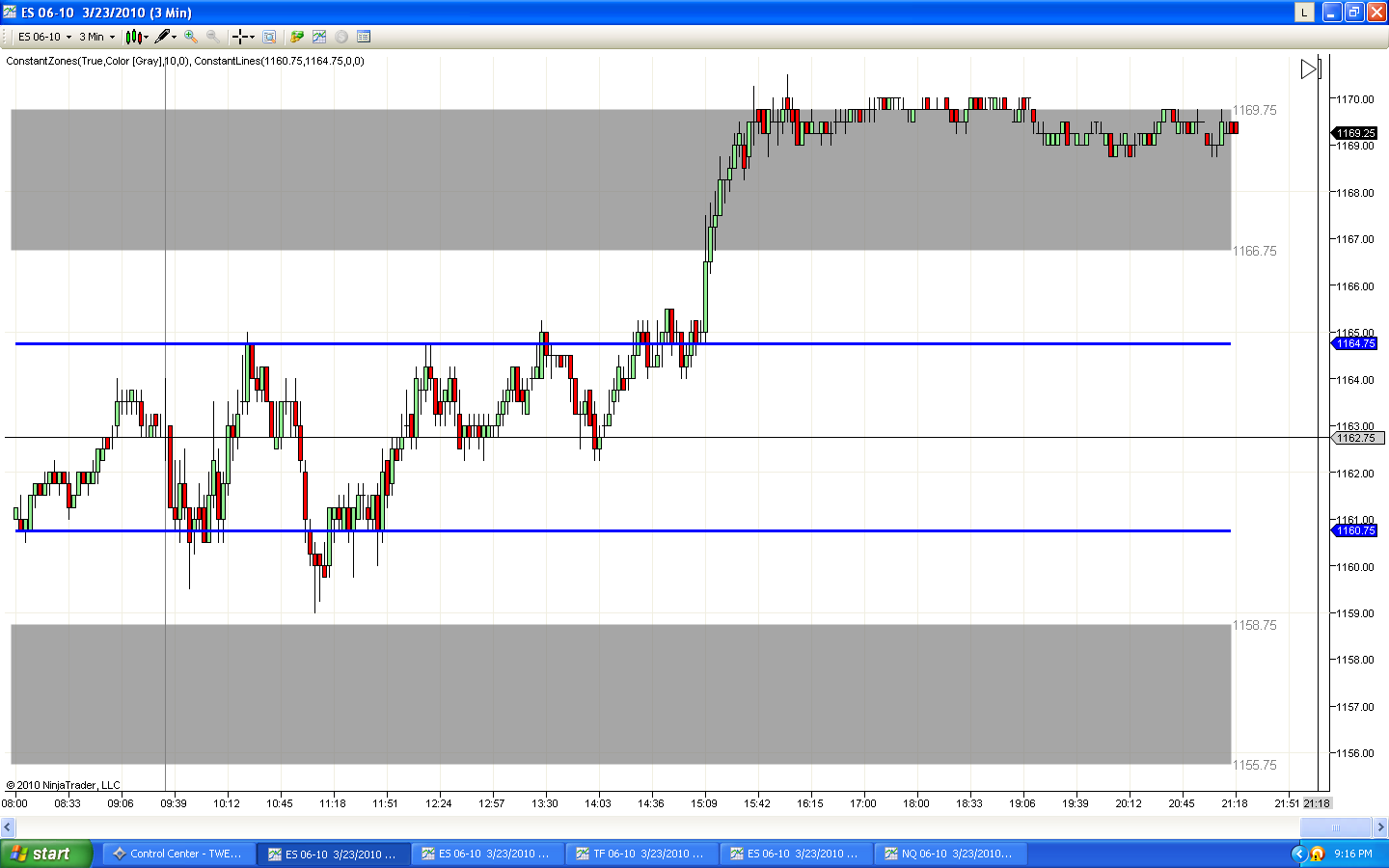Expand hidden system tray icons arrow
This screenshot has height=868, width=1389.
[x=1298, y=854]
